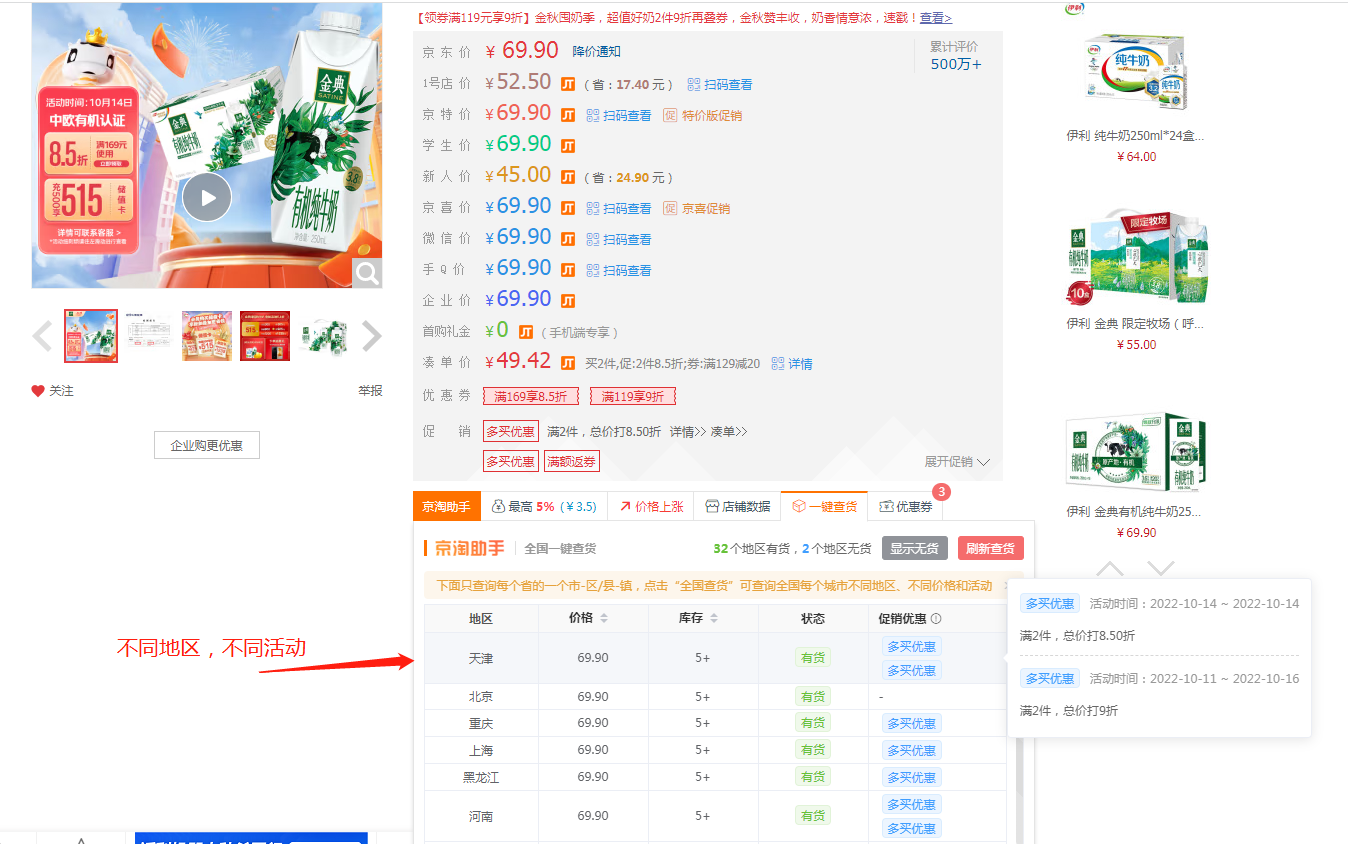The image size is (1348, 844).
Task: Click the JT icon in the 手Q价 row
Action: click(x=568, y=270)
